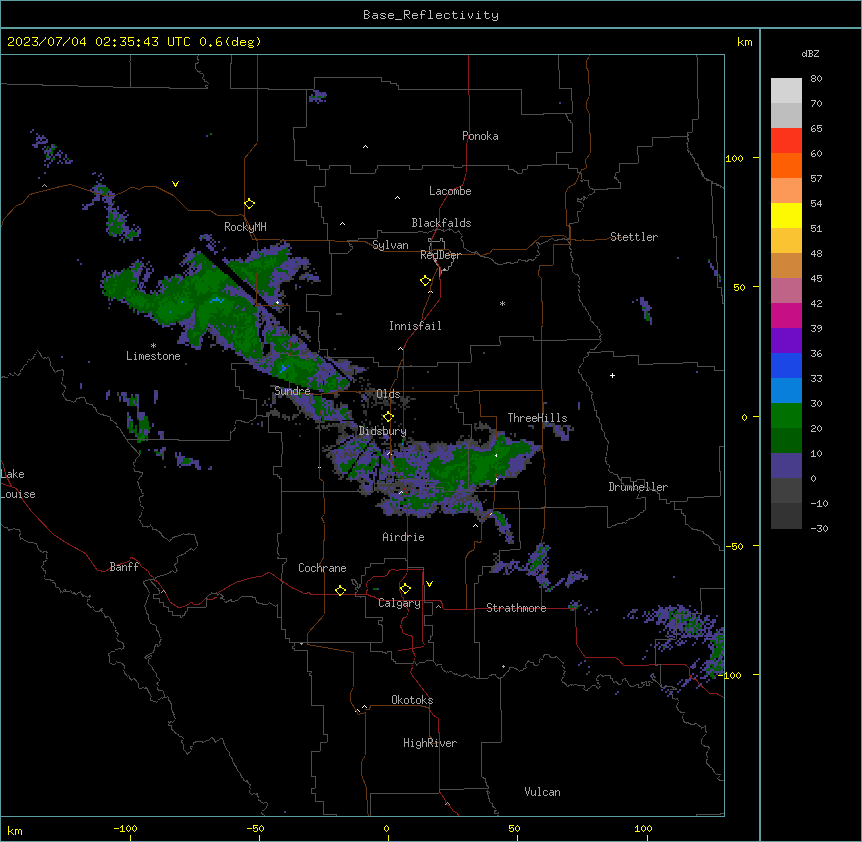Select the Banff label
The width and height of the screenshot is (862, 842).
(124, 567)
